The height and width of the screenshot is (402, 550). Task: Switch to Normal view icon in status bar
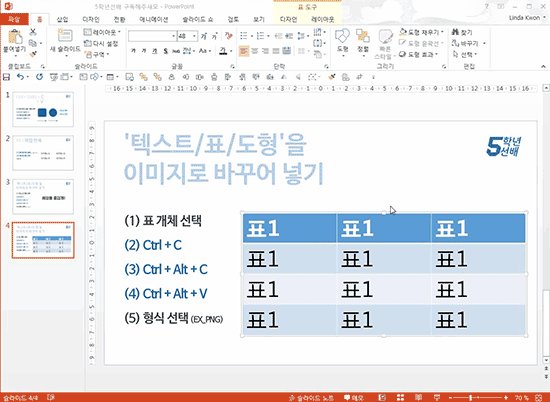[x=382, y=397]
